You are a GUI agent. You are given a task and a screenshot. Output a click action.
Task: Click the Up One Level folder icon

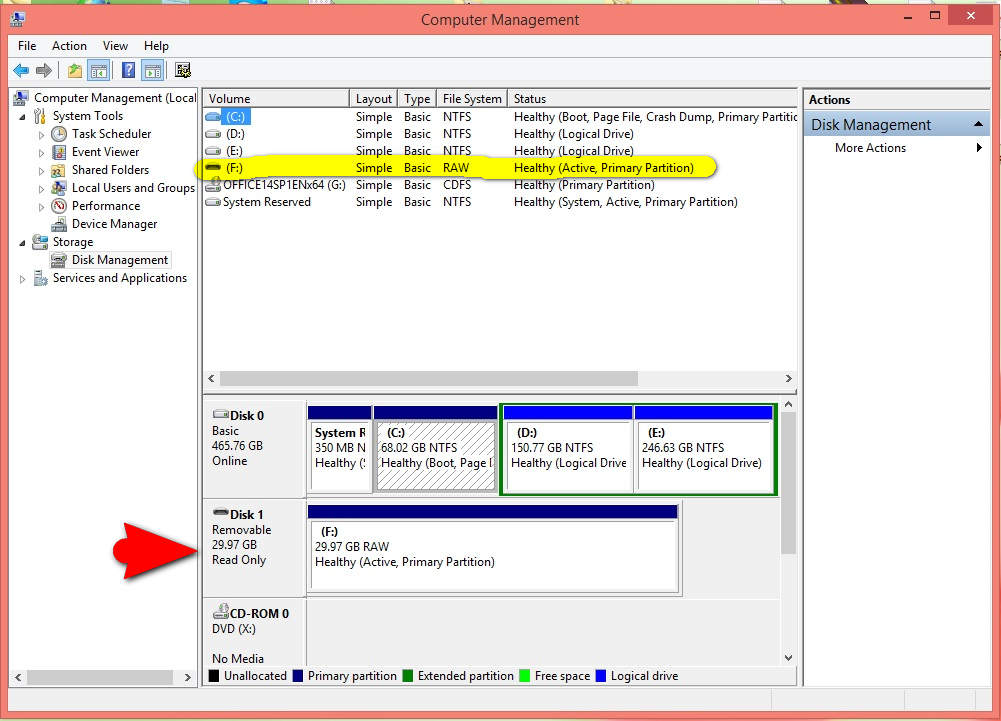[x=75, y=70]
